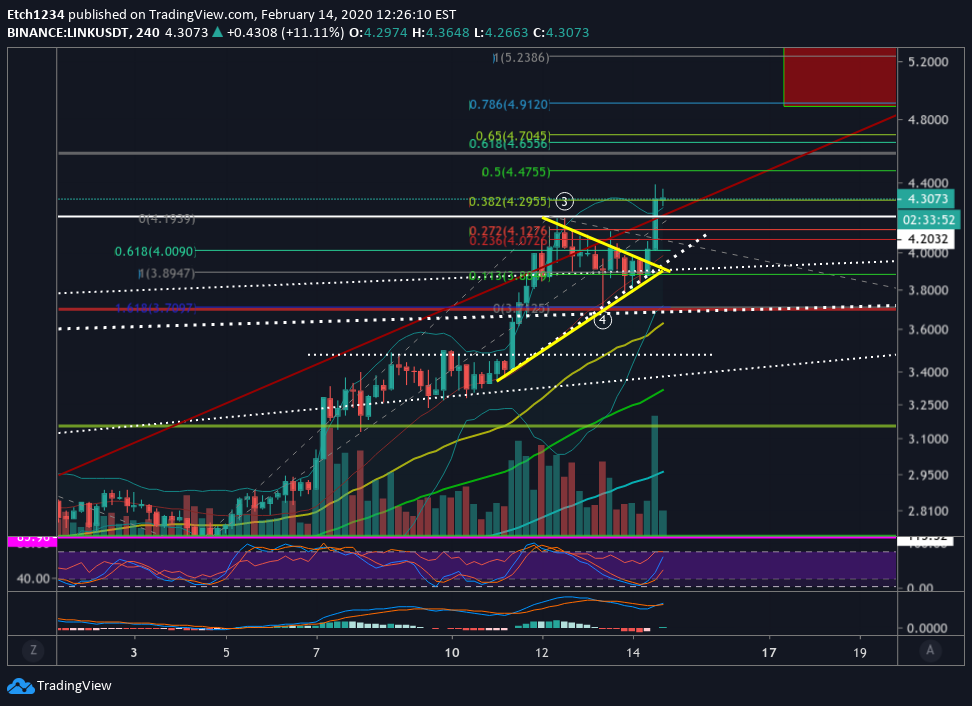Click the low value L:4.2663 in the header
This screenshot has width=972, height=706.
[x=501, y=32]
